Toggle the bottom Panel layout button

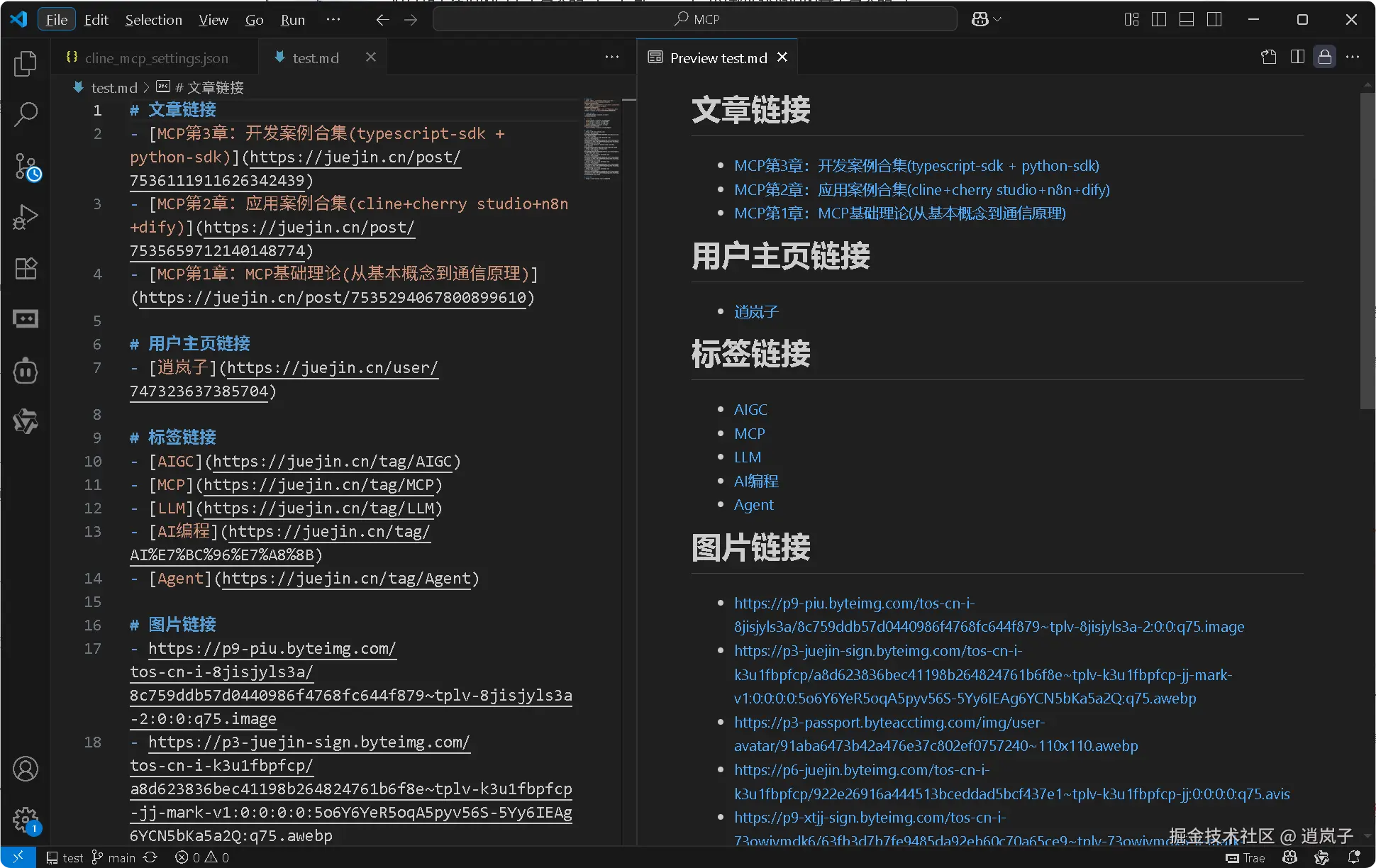click(1187, 19)
